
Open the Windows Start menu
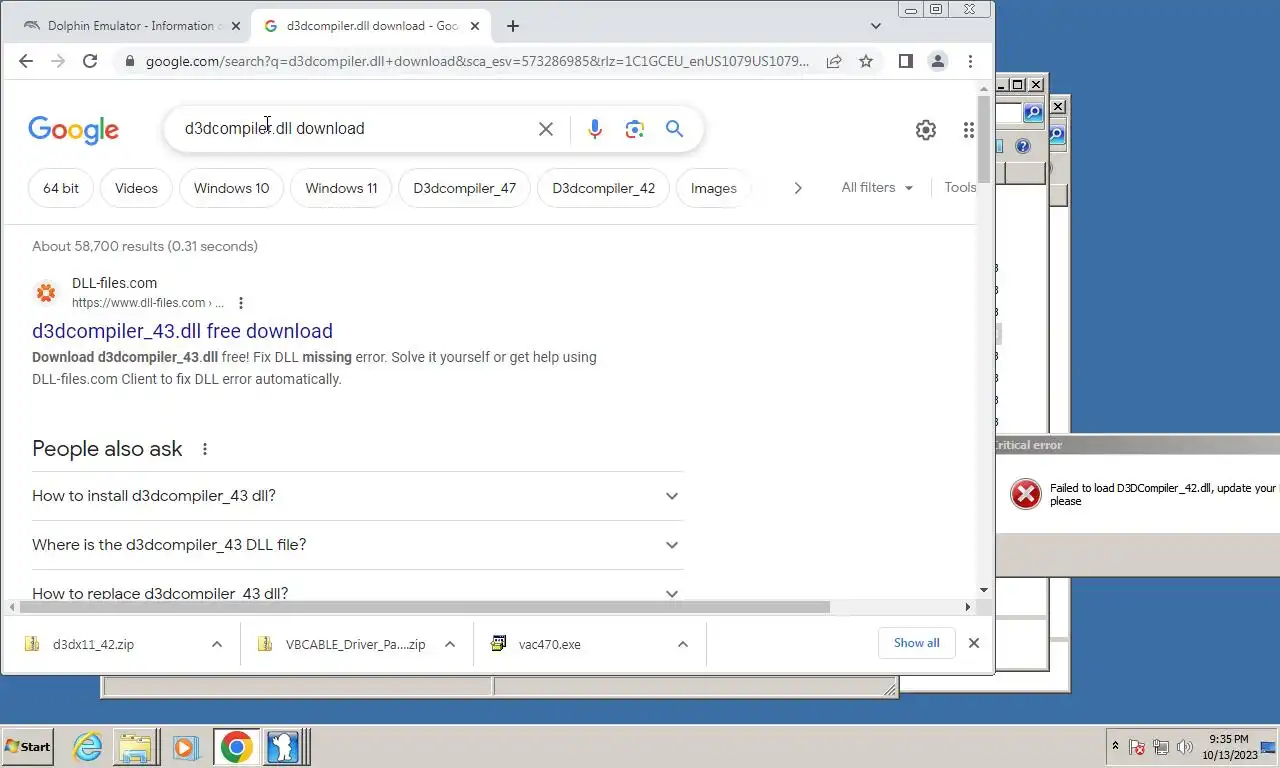tap(28, 747)
